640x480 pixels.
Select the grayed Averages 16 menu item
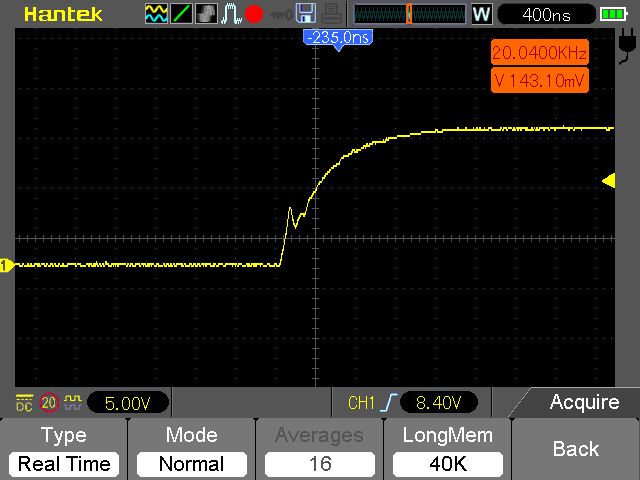pos(320,449)
